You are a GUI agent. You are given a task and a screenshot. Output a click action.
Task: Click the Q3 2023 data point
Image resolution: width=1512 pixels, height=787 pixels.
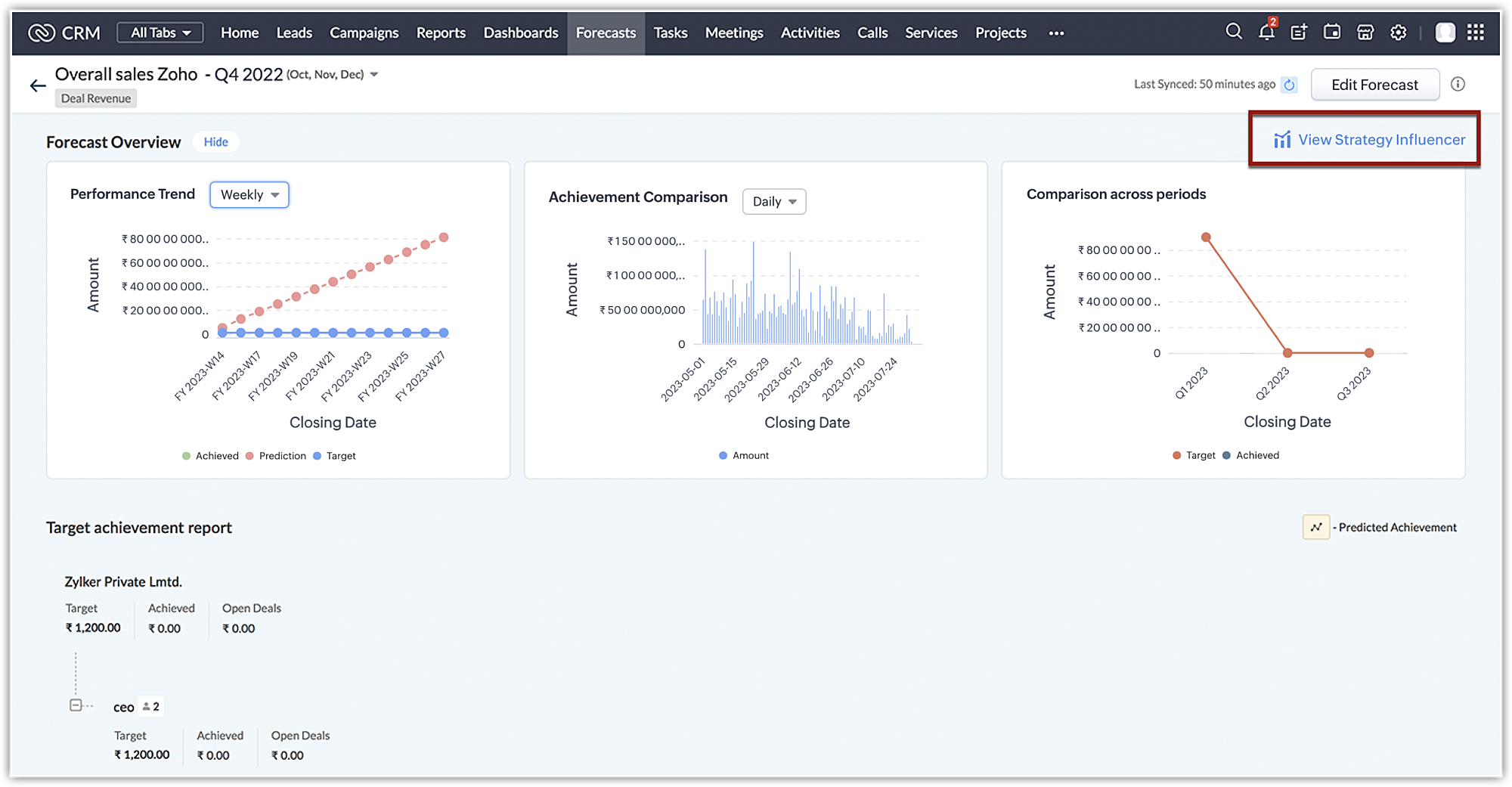(x=1369, y=353)
